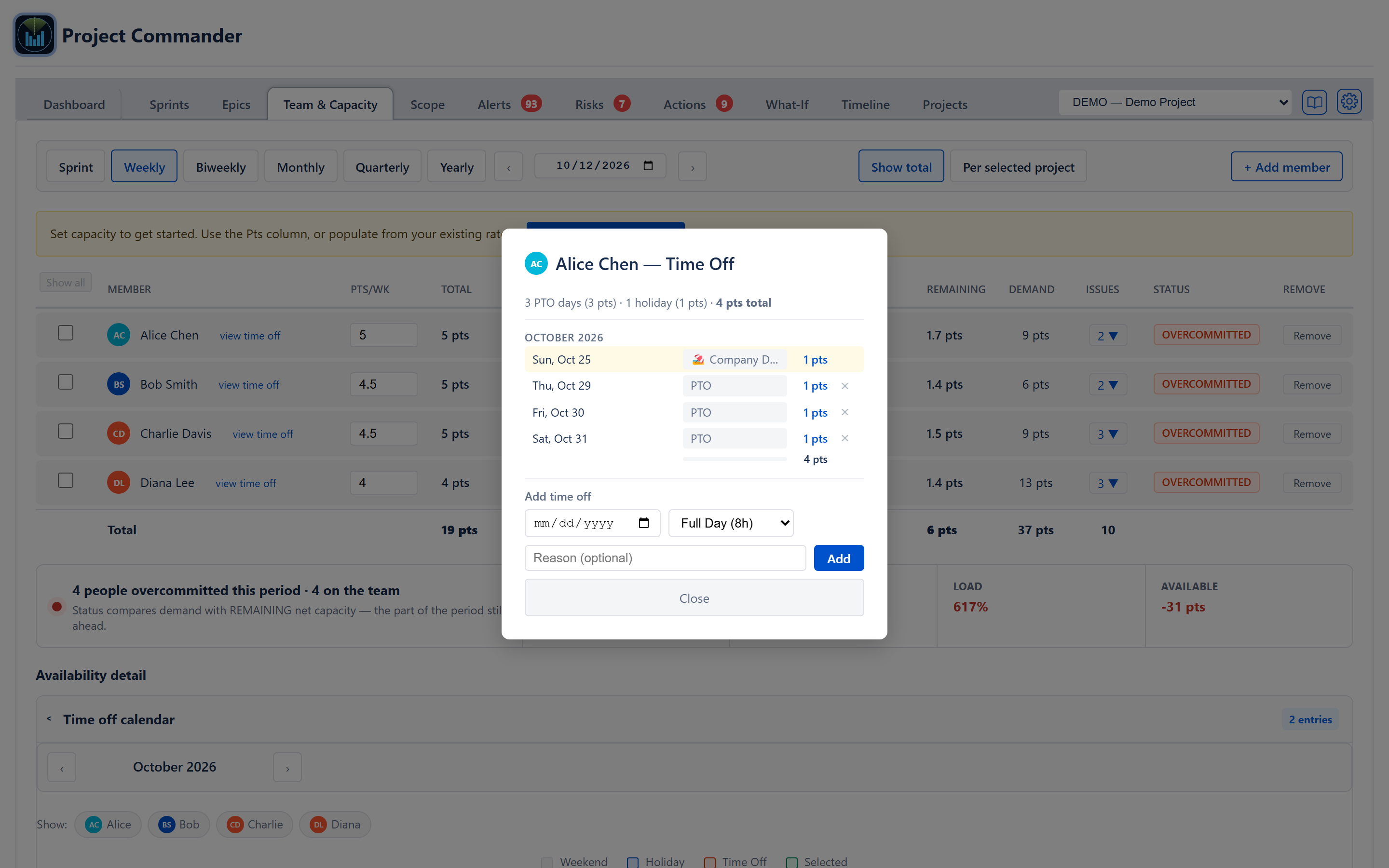
Task: Check Charlie Davis's row checkbox
Action: point(66,431)
